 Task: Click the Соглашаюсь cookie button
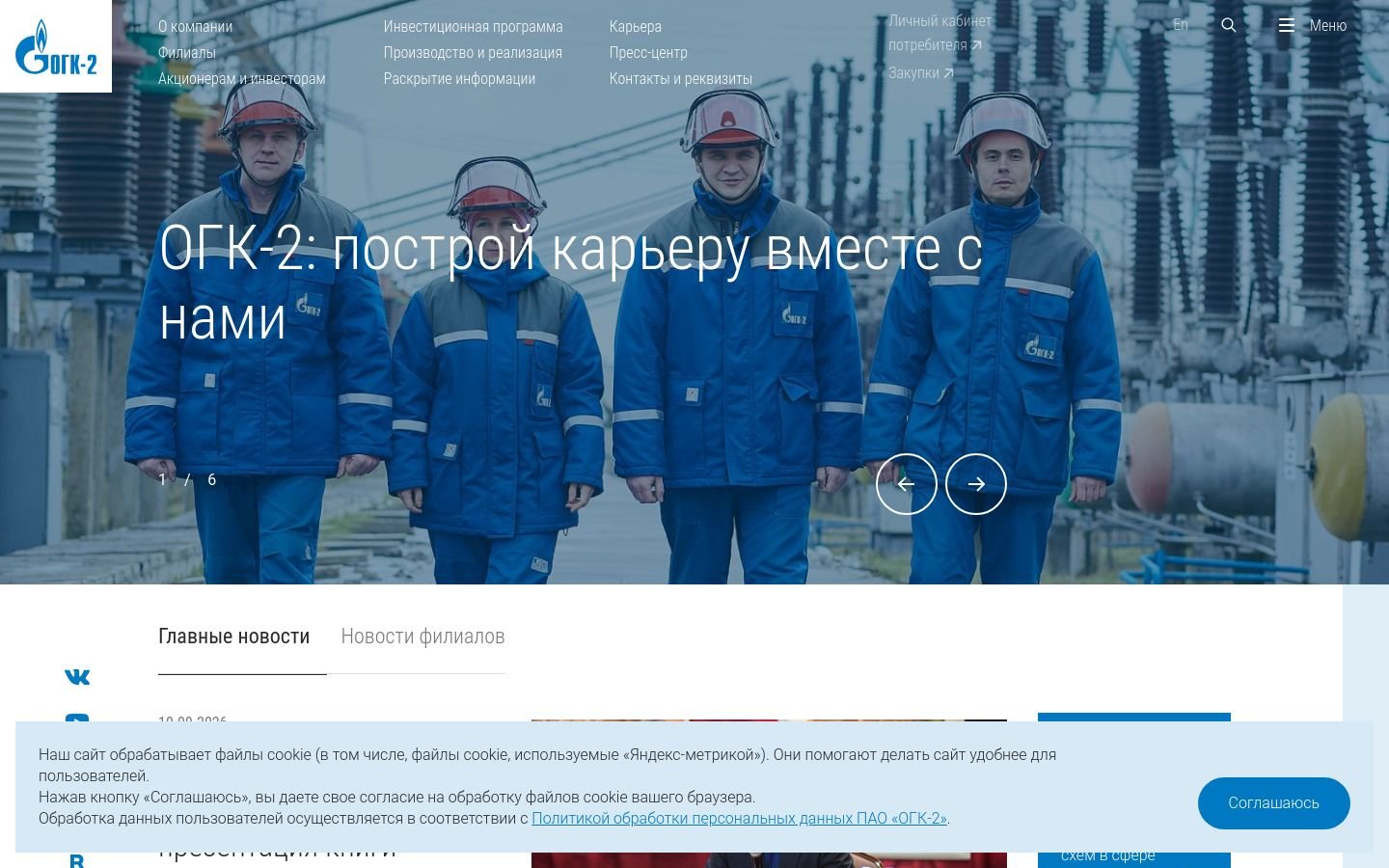(x=1273, y=802)
